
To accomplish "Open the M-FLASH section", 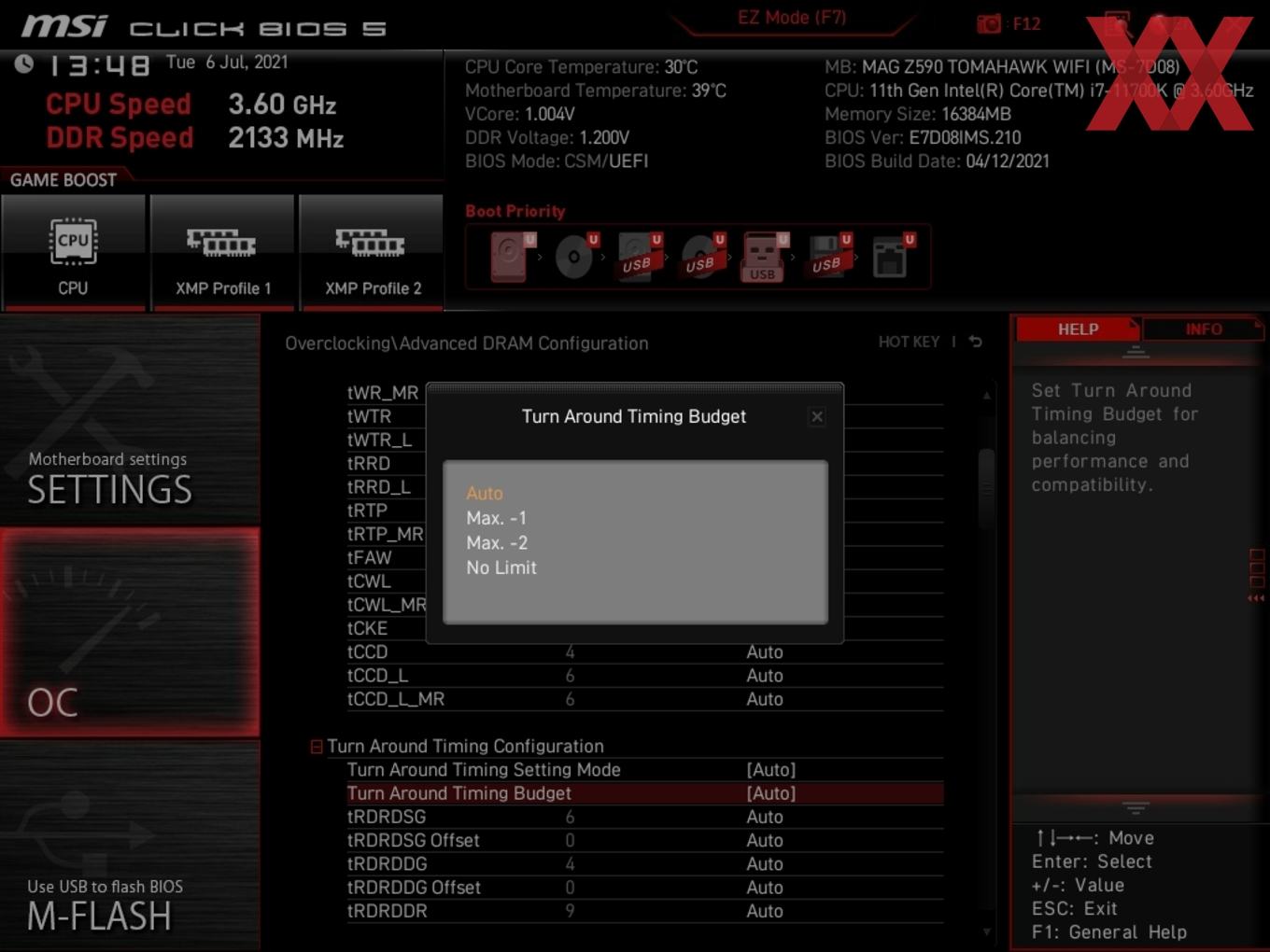I will coord(130,846).
